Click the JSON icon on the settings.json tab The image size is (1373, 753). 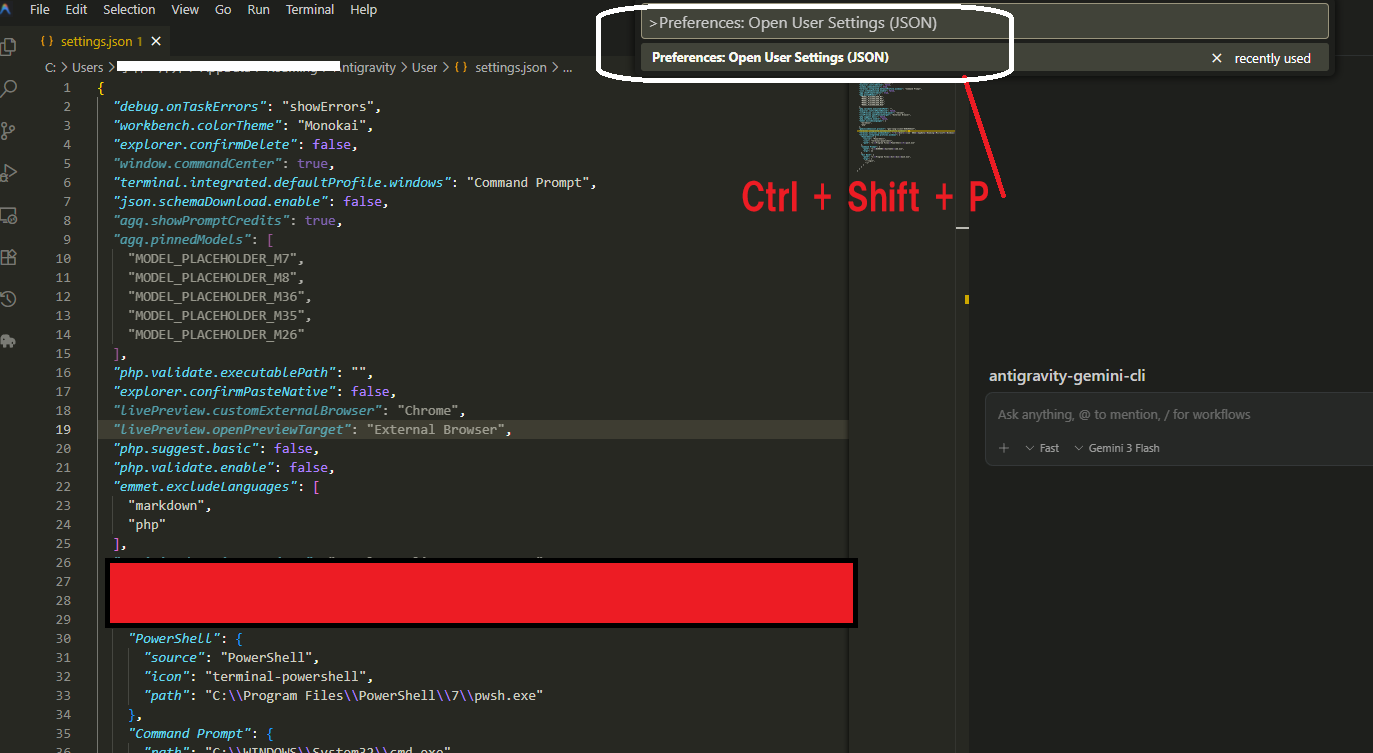(x=48, y=43)
